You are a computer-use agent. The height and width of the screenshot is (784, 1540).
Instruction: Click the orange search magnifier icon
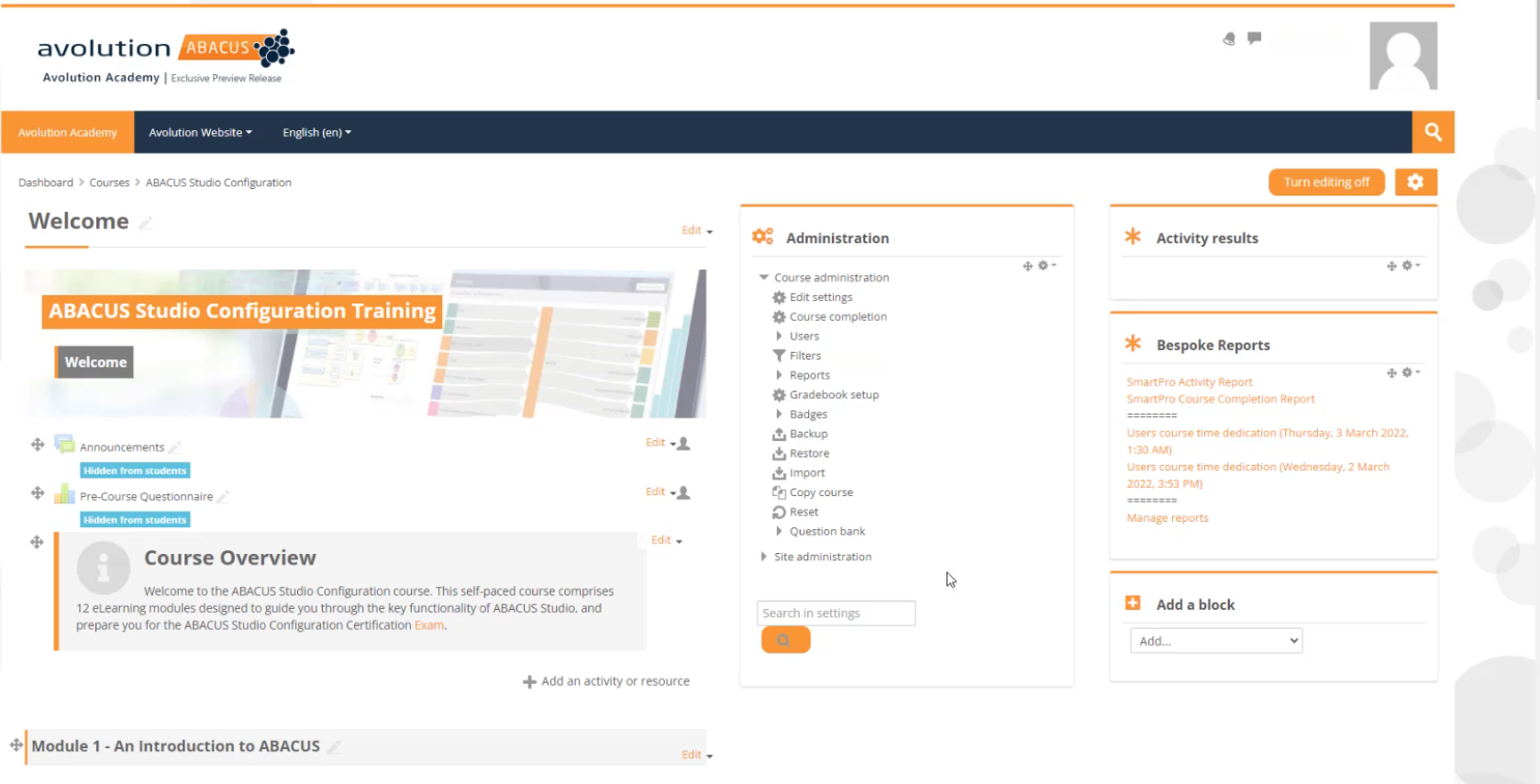coord(1433,132)
